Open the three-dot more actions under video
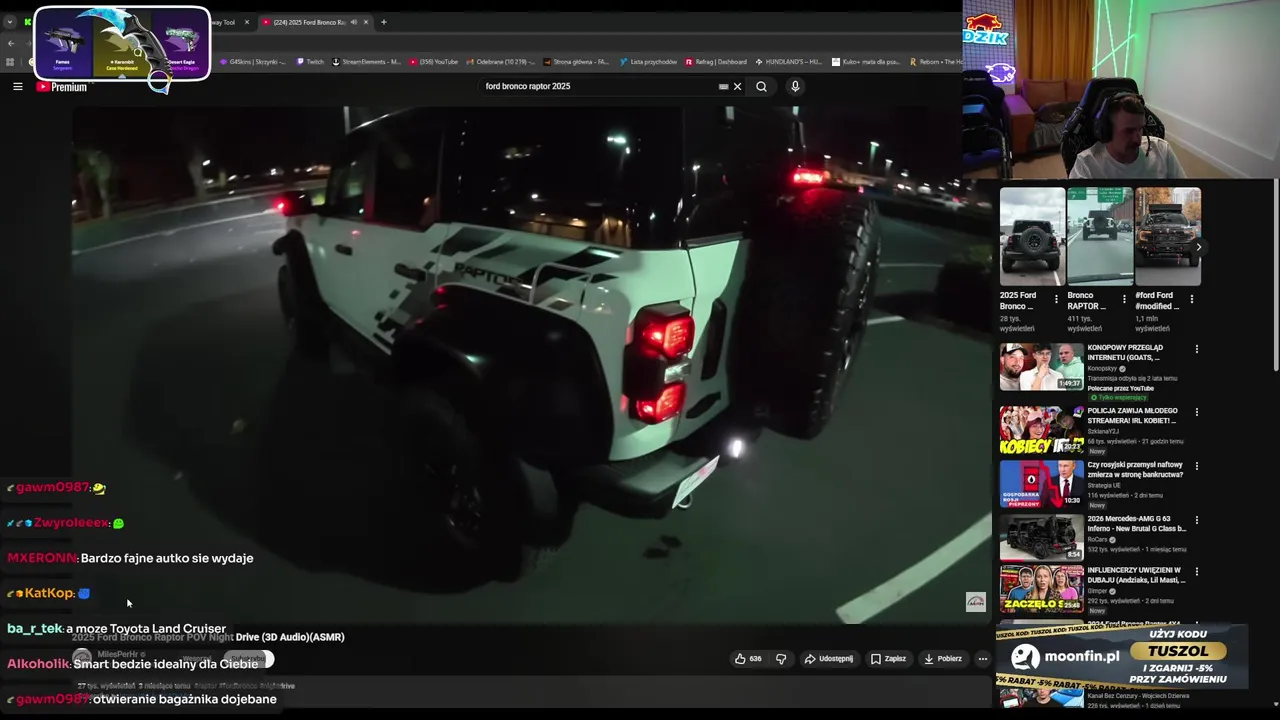1280x720 pixels. click(x=982, y=659)
